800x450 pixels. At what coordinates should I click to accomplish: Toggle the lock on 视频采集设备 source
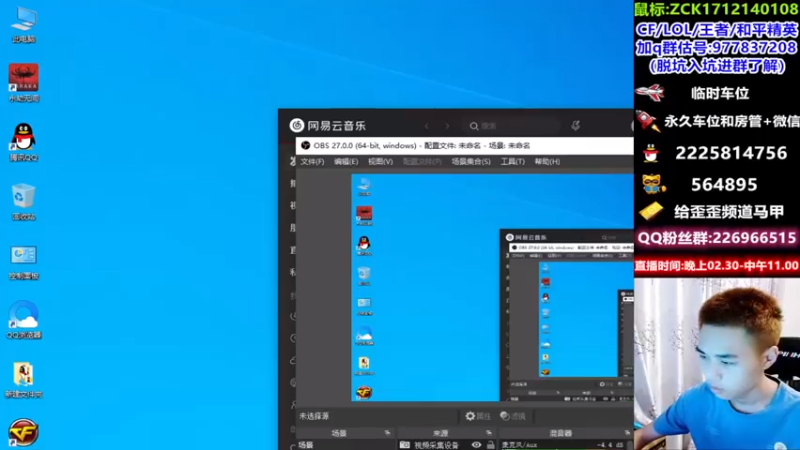click(x=490, y=445)
